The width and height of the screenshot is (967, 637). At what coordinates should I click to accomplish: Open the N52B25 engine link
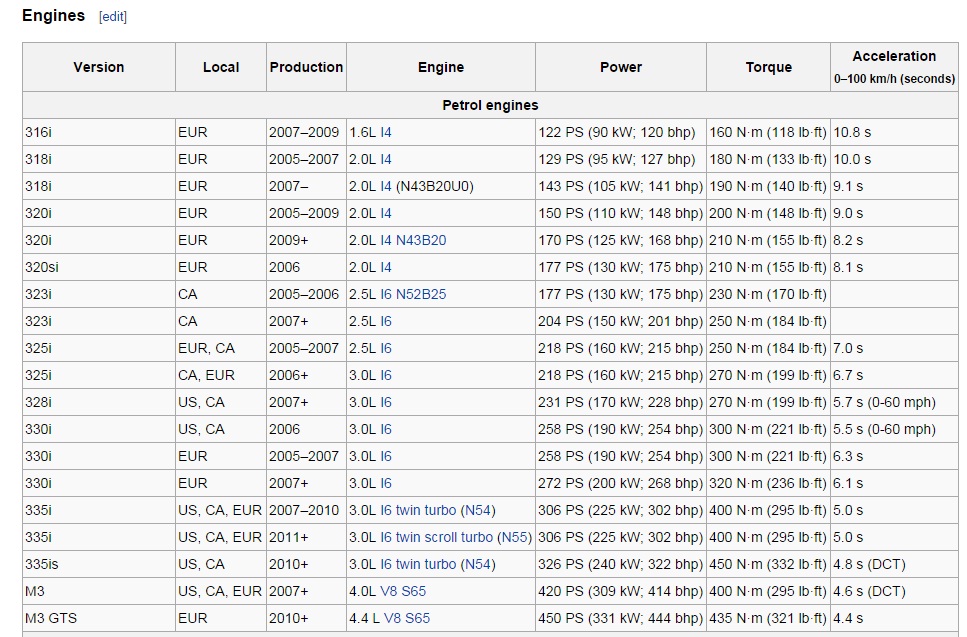pos(421,294)
